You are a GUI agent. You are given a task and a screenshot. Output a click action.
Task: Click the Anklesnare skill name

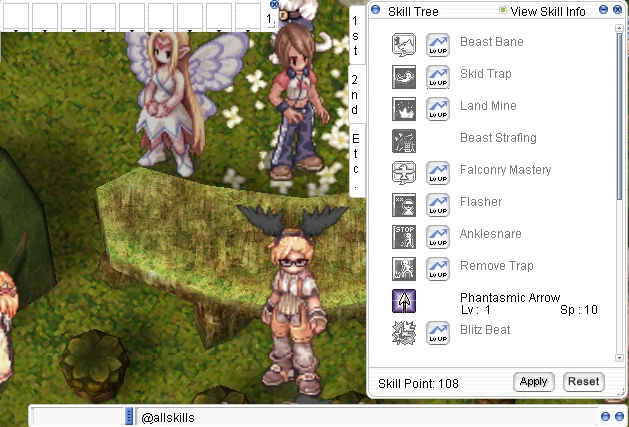[491, 234]
